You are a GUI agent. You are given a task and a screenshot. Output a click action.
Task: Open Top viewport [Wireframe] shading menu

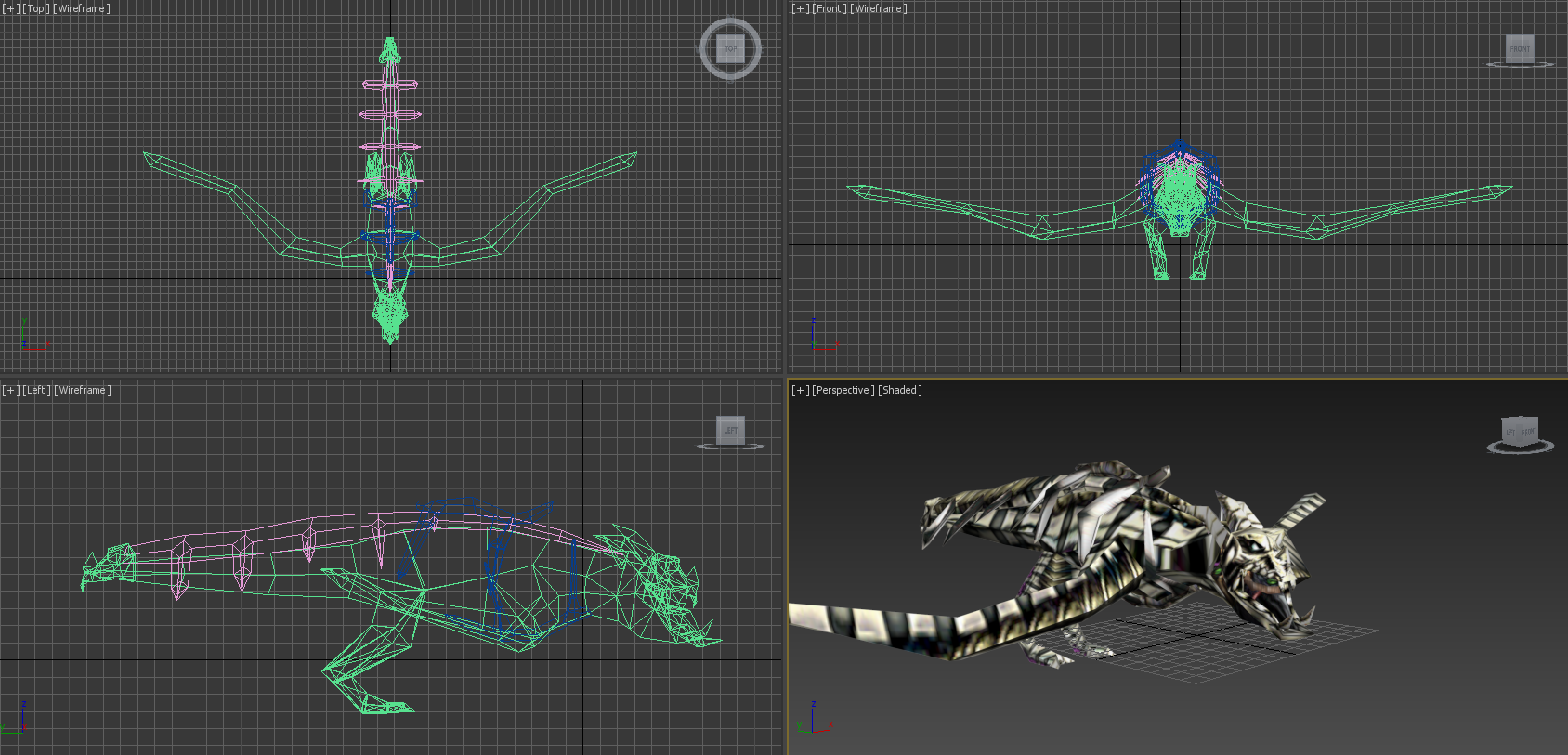[x=82, y=8]
